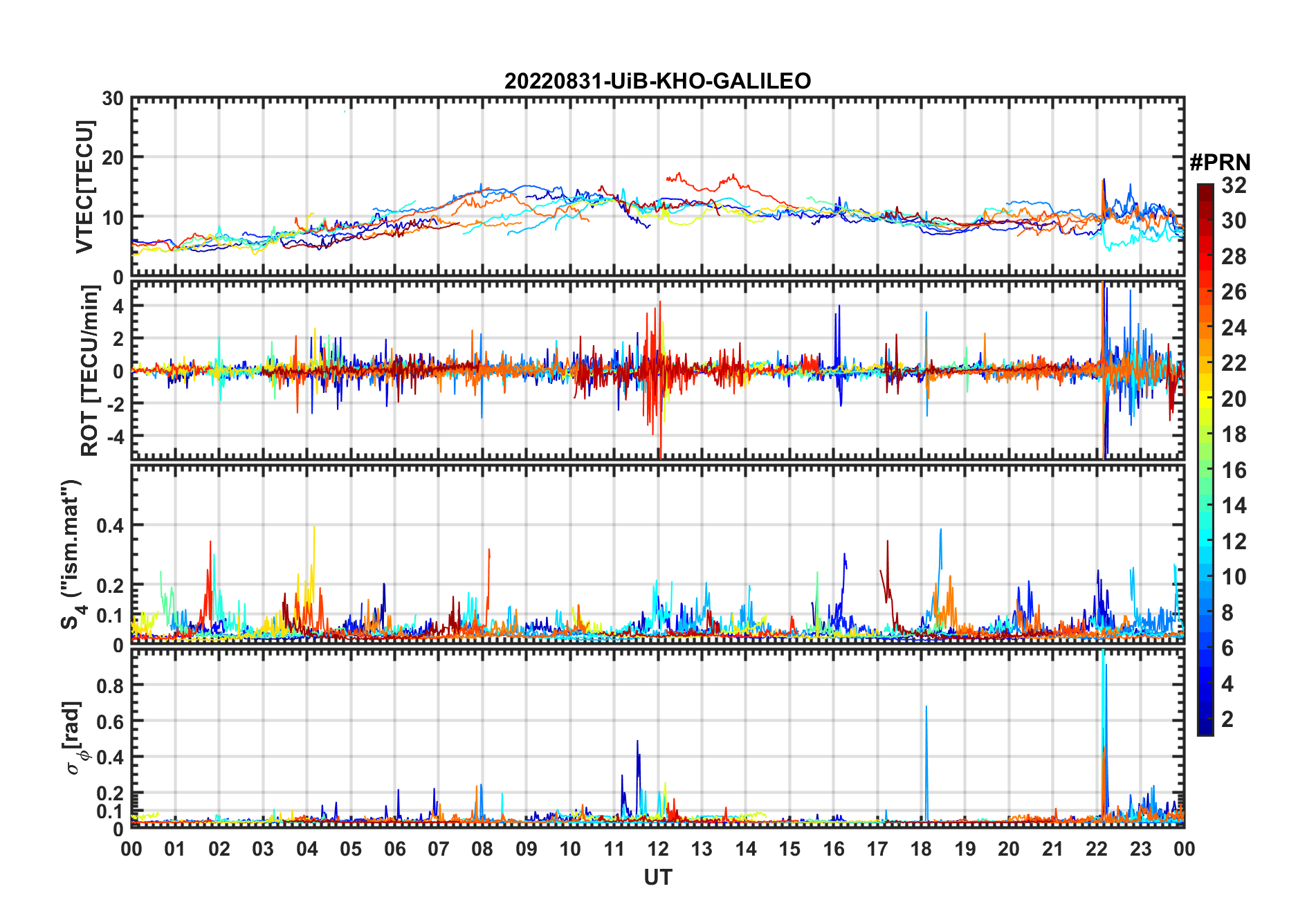
Task: Click colorbar tick label 28
Action: coord(1234,257)
